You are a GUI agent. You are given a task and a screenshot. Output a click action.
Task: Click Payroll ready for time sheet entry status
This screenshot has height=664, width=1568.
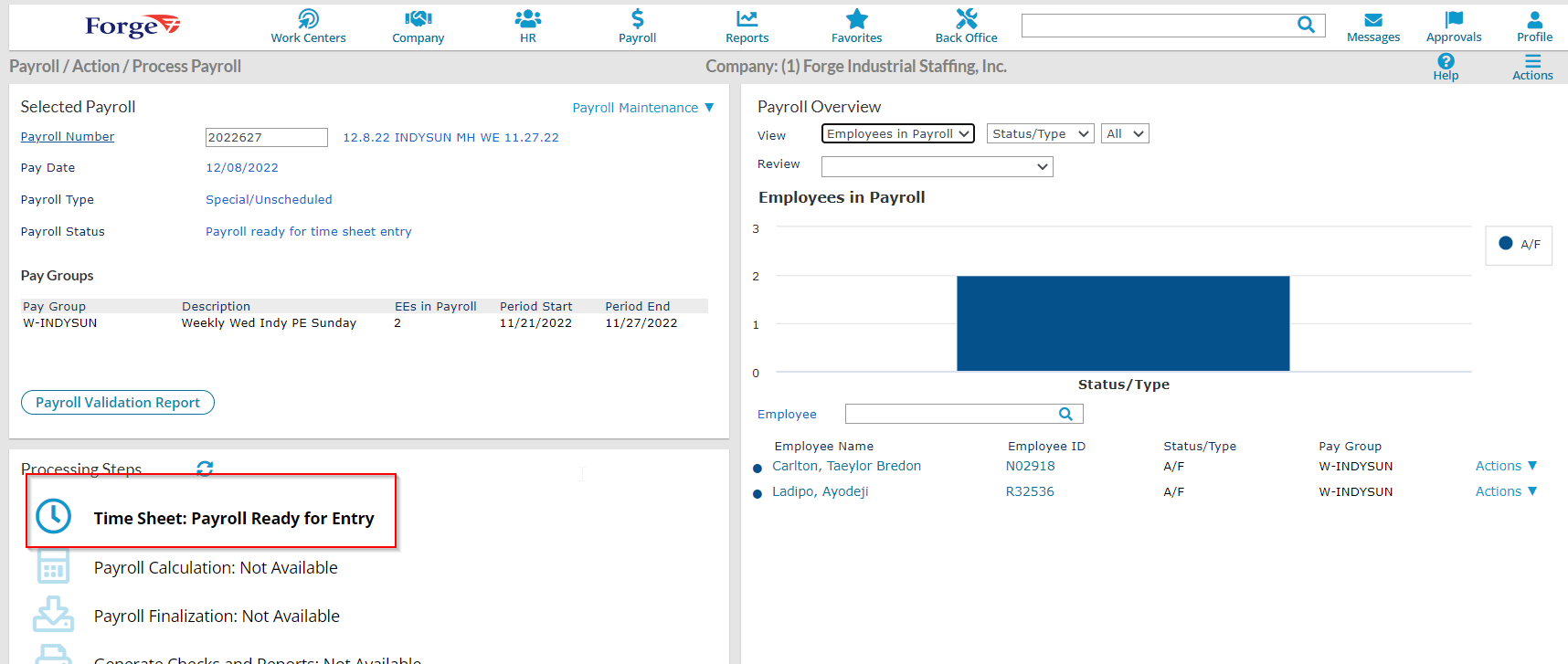309,231
